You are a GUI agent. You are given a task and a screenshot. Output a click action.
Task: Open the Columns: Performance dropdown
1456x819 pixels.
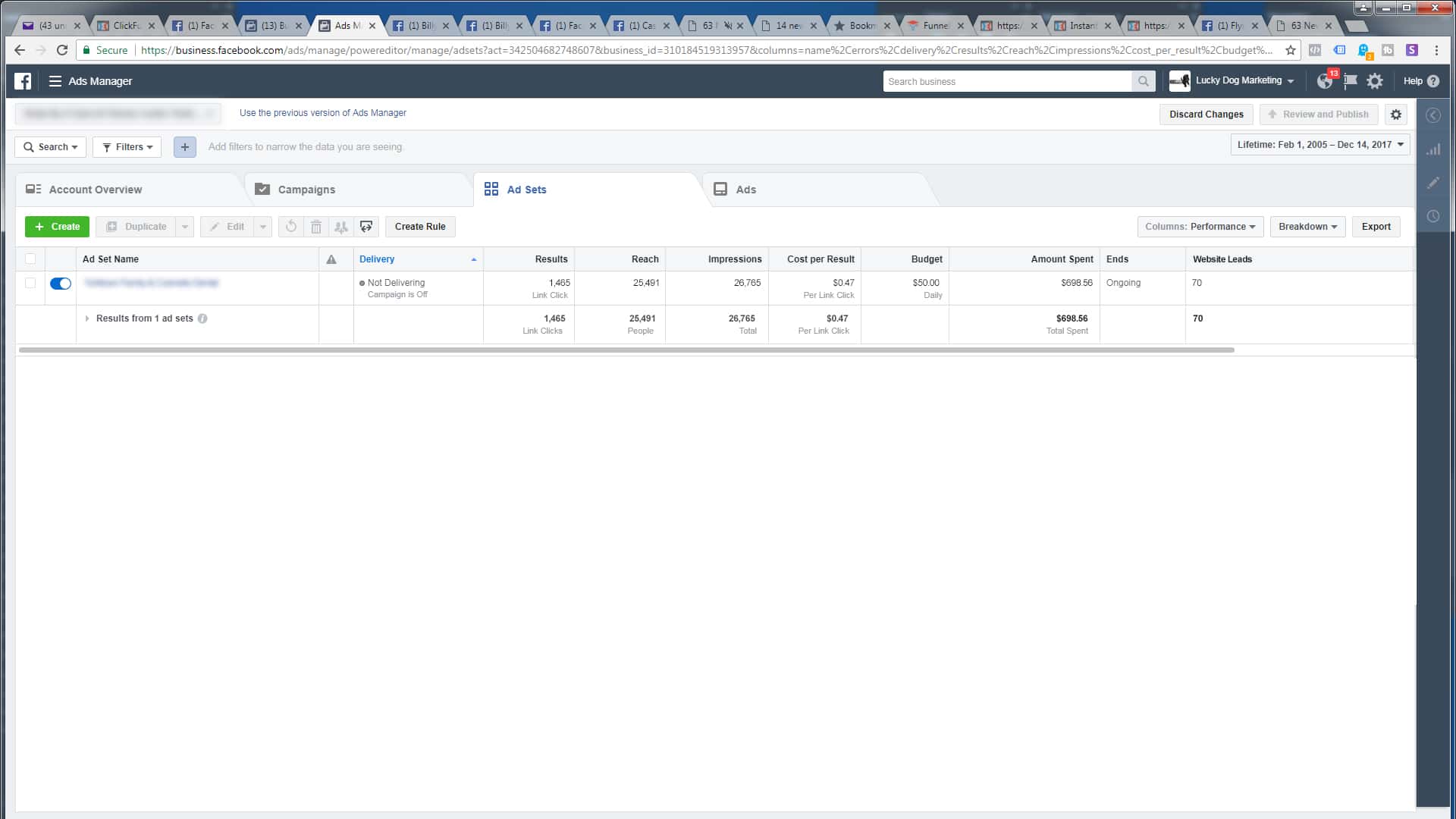[1200, 227]
